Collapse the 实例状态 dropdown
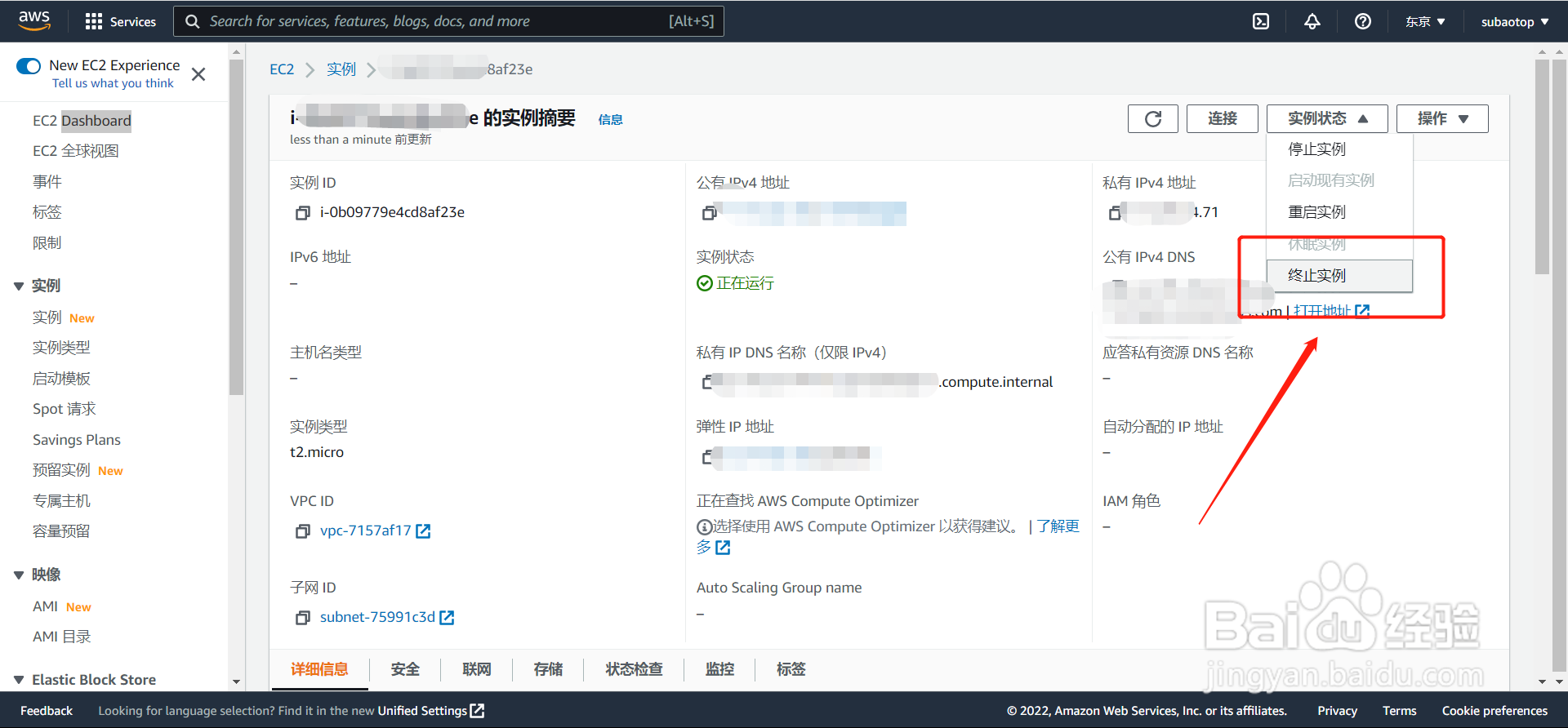1568x728 pixels. [x=1327, y=118]
